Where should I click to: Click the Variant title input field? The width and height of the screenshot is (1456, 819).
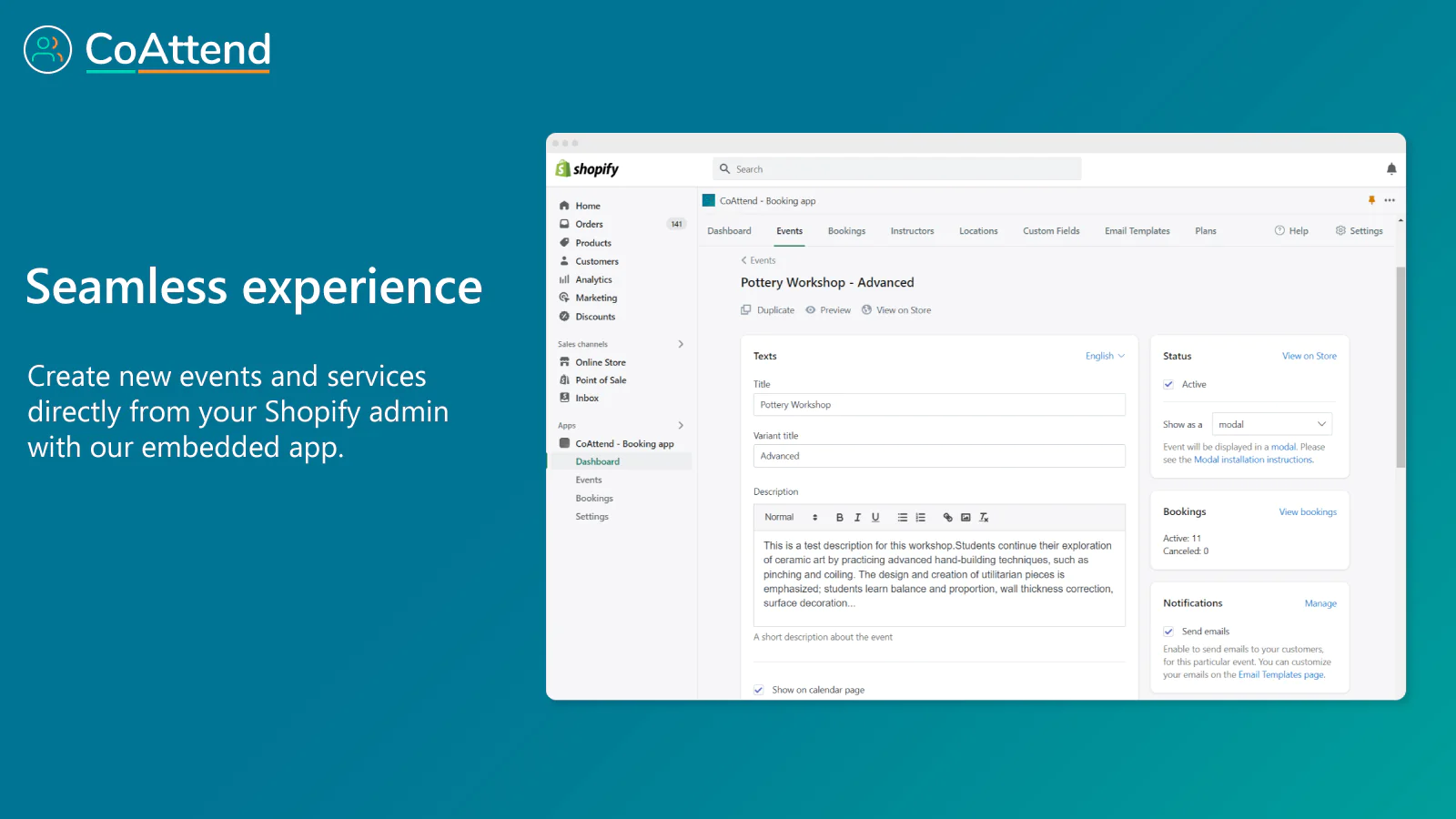click(x=939, y=456)
